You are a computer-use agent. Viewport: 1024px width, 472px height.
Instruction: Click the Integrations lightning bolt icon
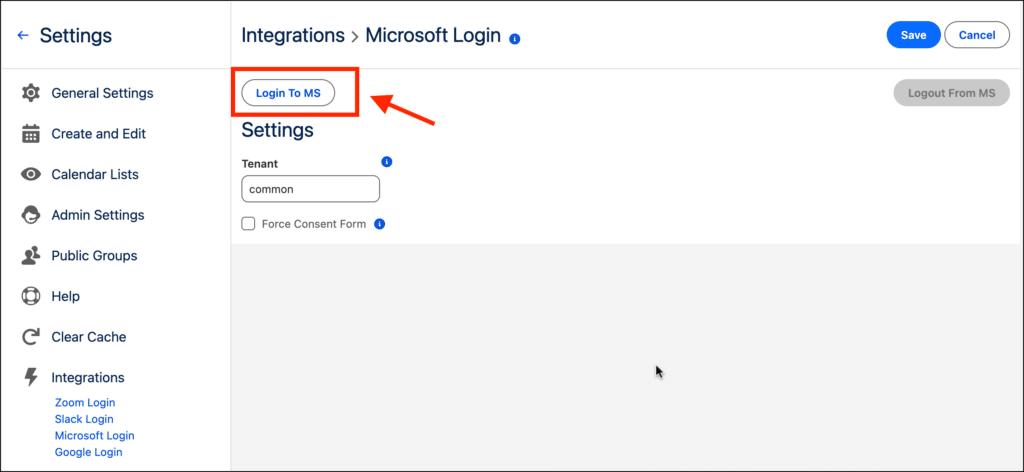31,378
